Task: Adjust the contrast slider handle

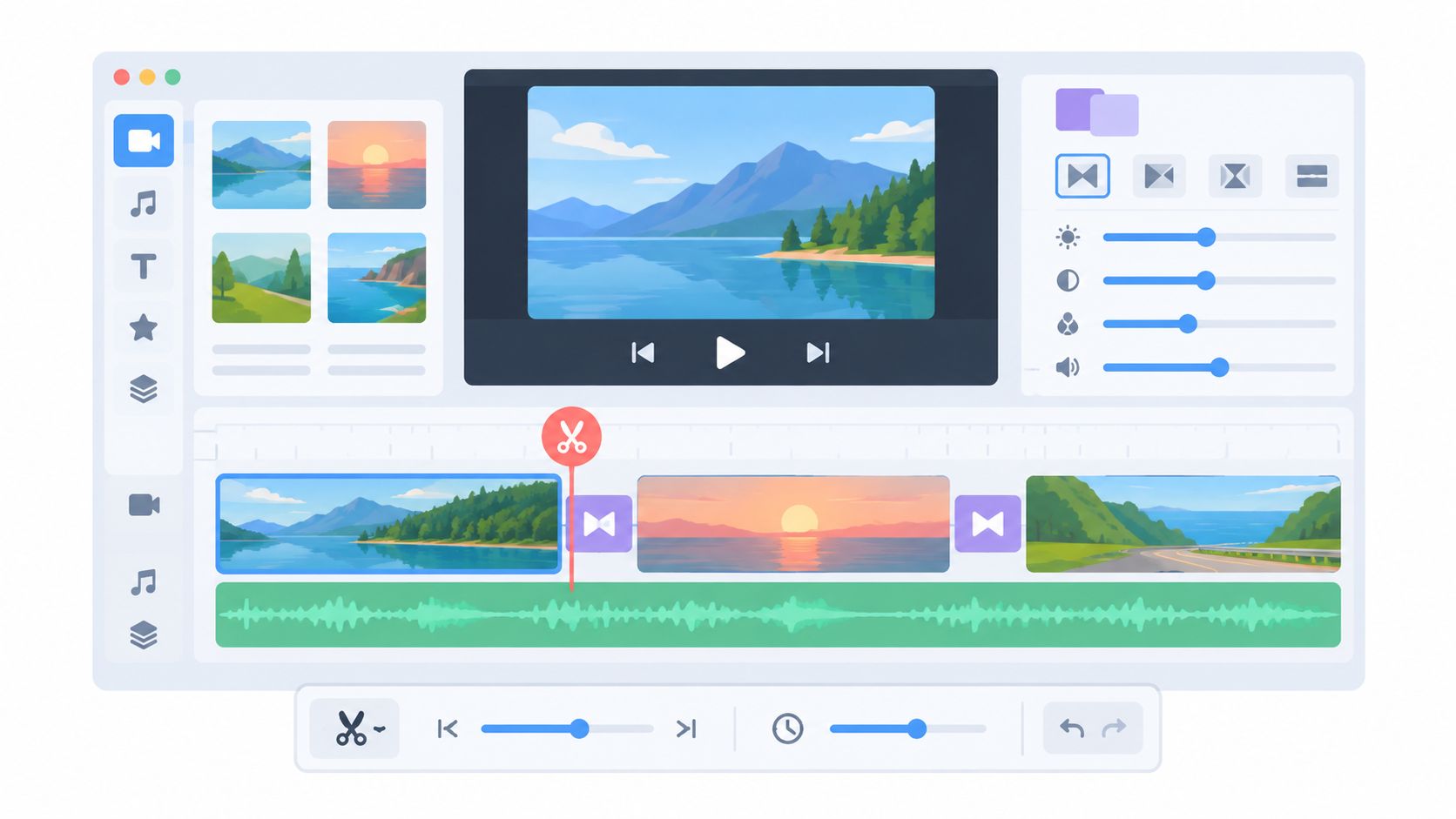Action: tap(1206, 280)
